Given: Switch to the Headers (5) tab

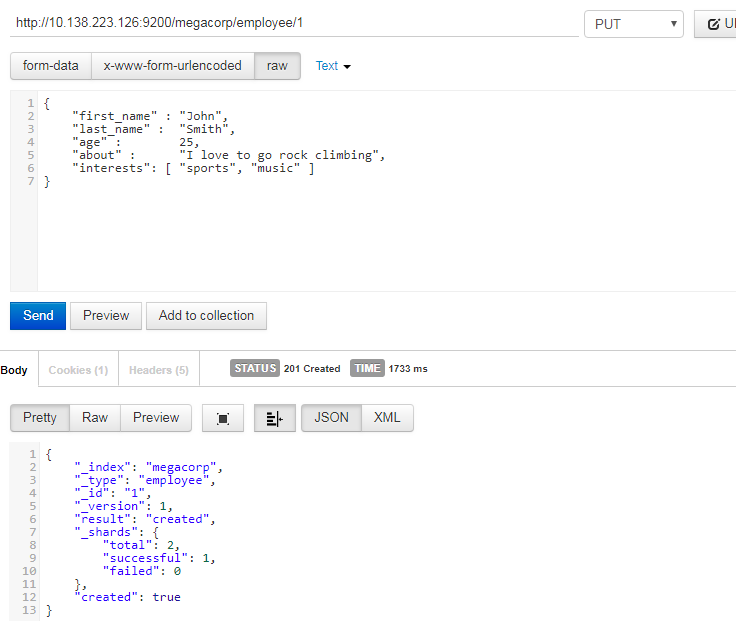Looking at the screenshot, I should point(159,370).
